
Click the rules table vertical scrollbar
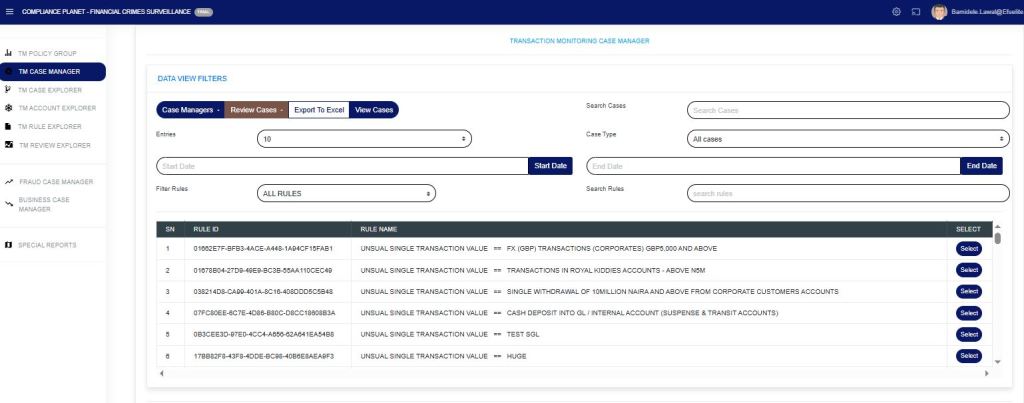[996, 300]
